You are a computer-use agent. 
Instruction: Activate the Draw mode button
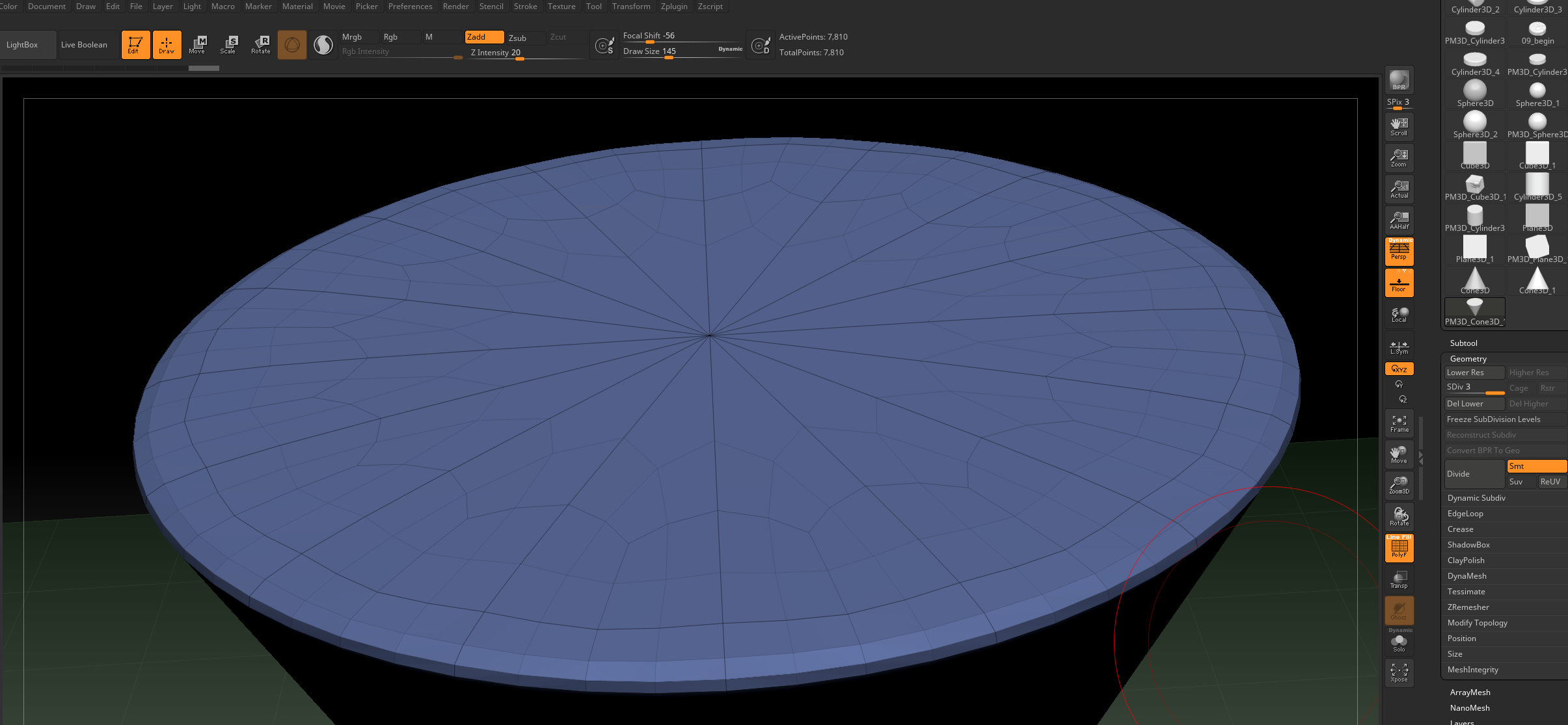click(167, 45)
